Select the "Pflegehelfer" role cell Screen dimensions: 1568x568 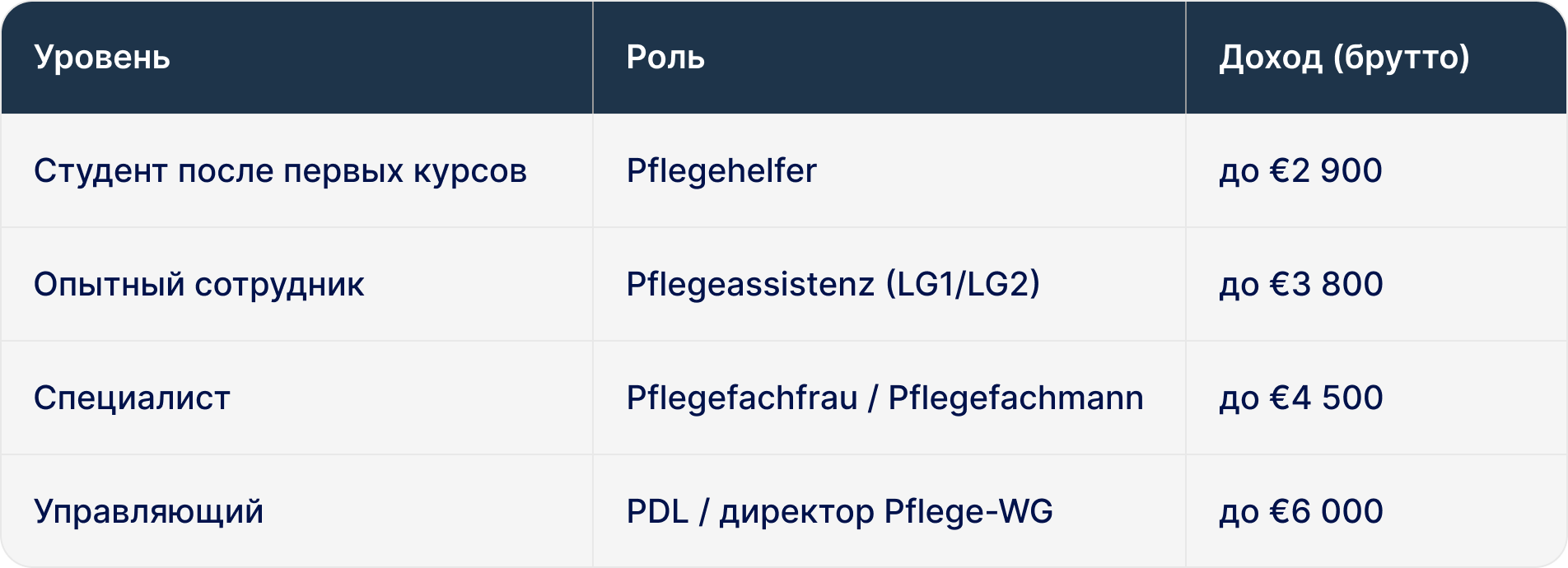click(721, 171)
